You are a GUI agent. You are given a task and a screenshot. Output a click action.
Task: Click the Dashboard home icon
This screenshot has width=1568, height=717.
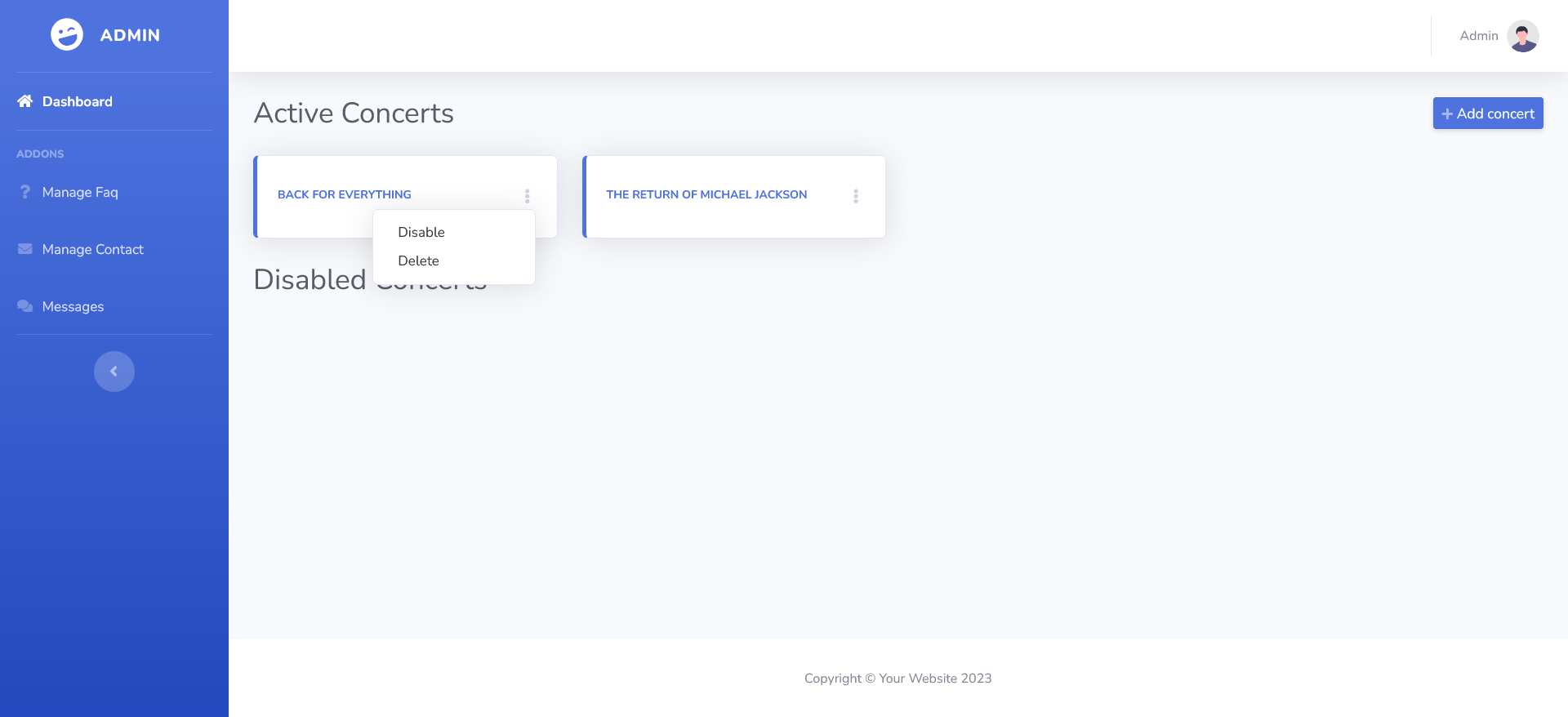coord(25,101)
